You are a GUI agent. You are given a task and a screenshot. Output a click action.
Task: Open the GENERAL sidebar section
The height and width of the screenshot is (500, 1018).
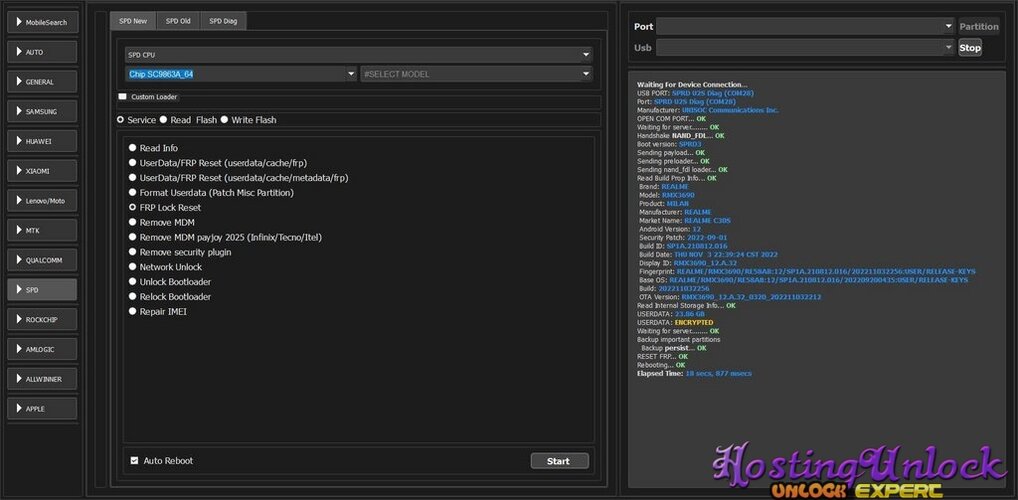(x=42, y=82)
